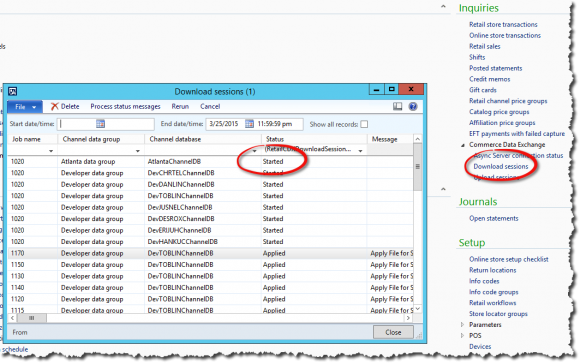Screen dimensions: 580x363
Task: Open Catalog price groups link
Action: click(x=499, y=112)
